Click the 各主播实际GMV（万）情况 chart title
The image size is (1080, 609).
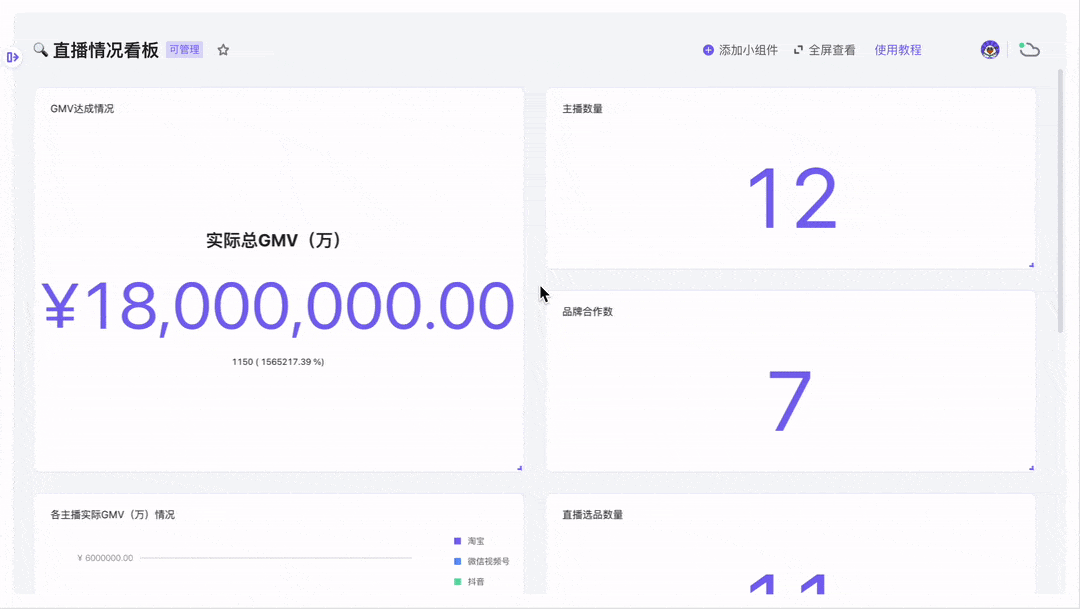tap(112, 514)
